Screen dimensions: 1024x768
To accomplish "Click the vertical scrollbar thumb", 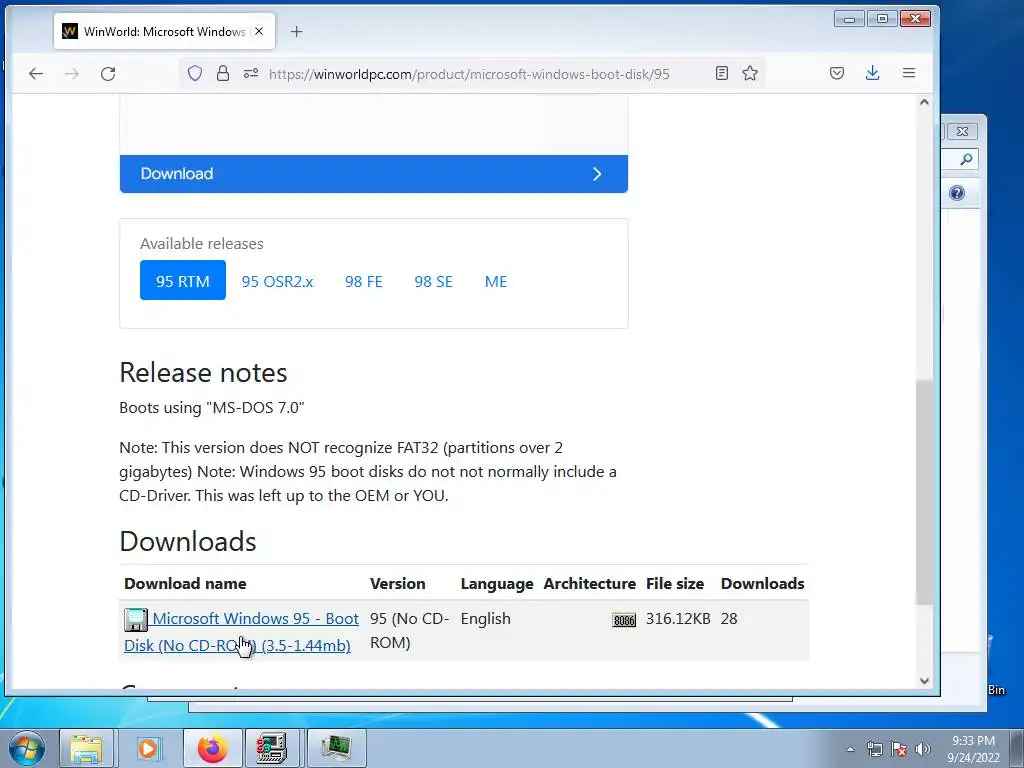I will [x=924, y=492].
